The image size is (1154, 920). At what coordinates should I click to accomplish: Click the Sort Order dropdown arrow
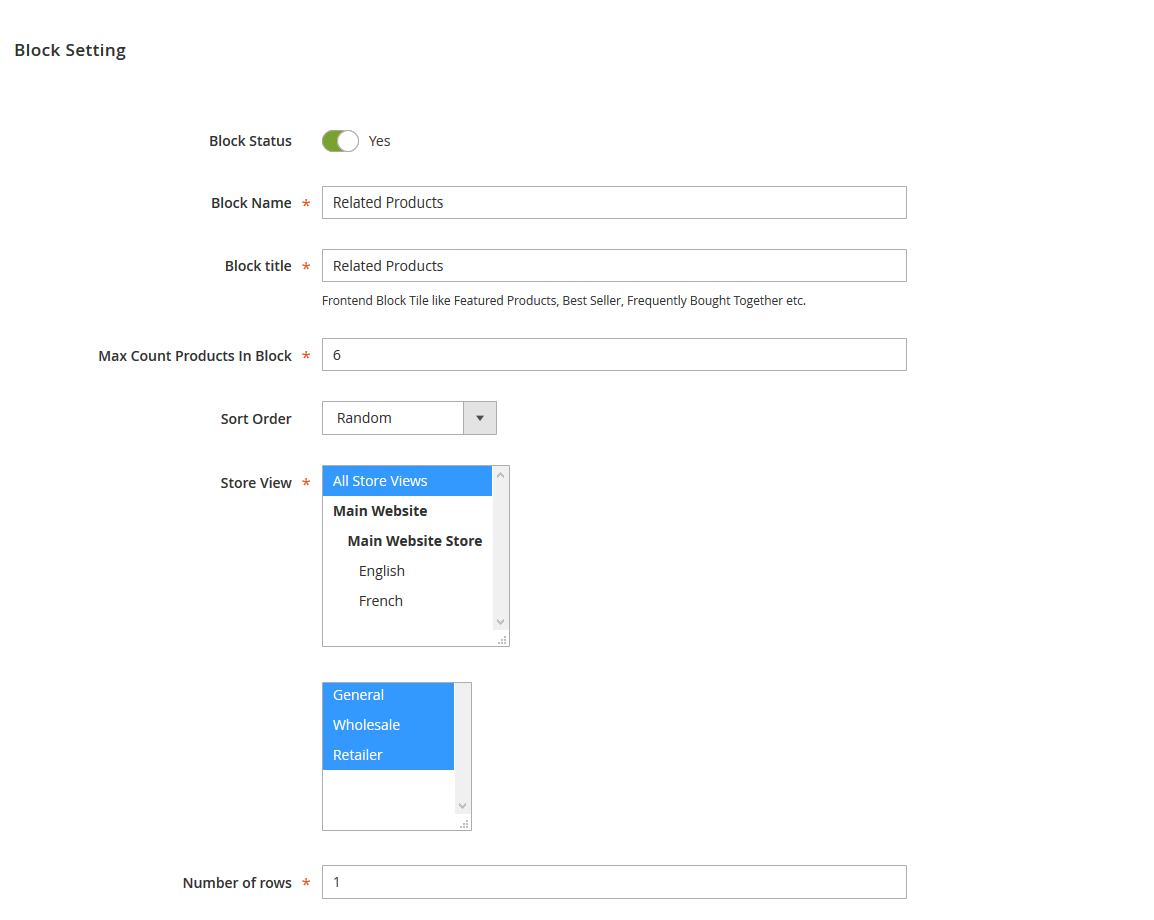[480, 418]
